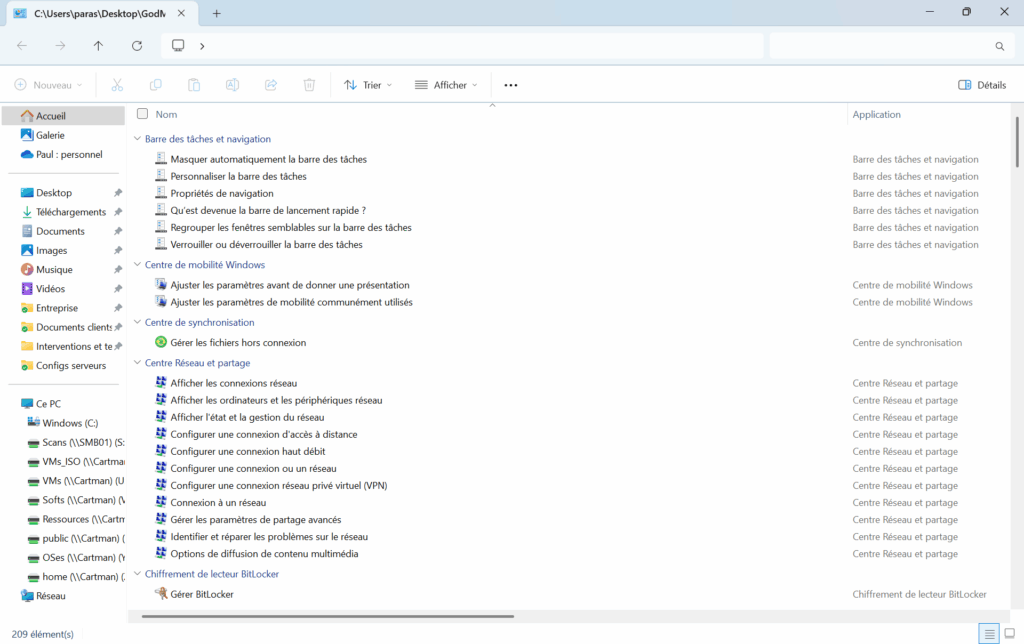Expand the address bar path chevron
Screen dimensions: 1024x644
[202, 46]
